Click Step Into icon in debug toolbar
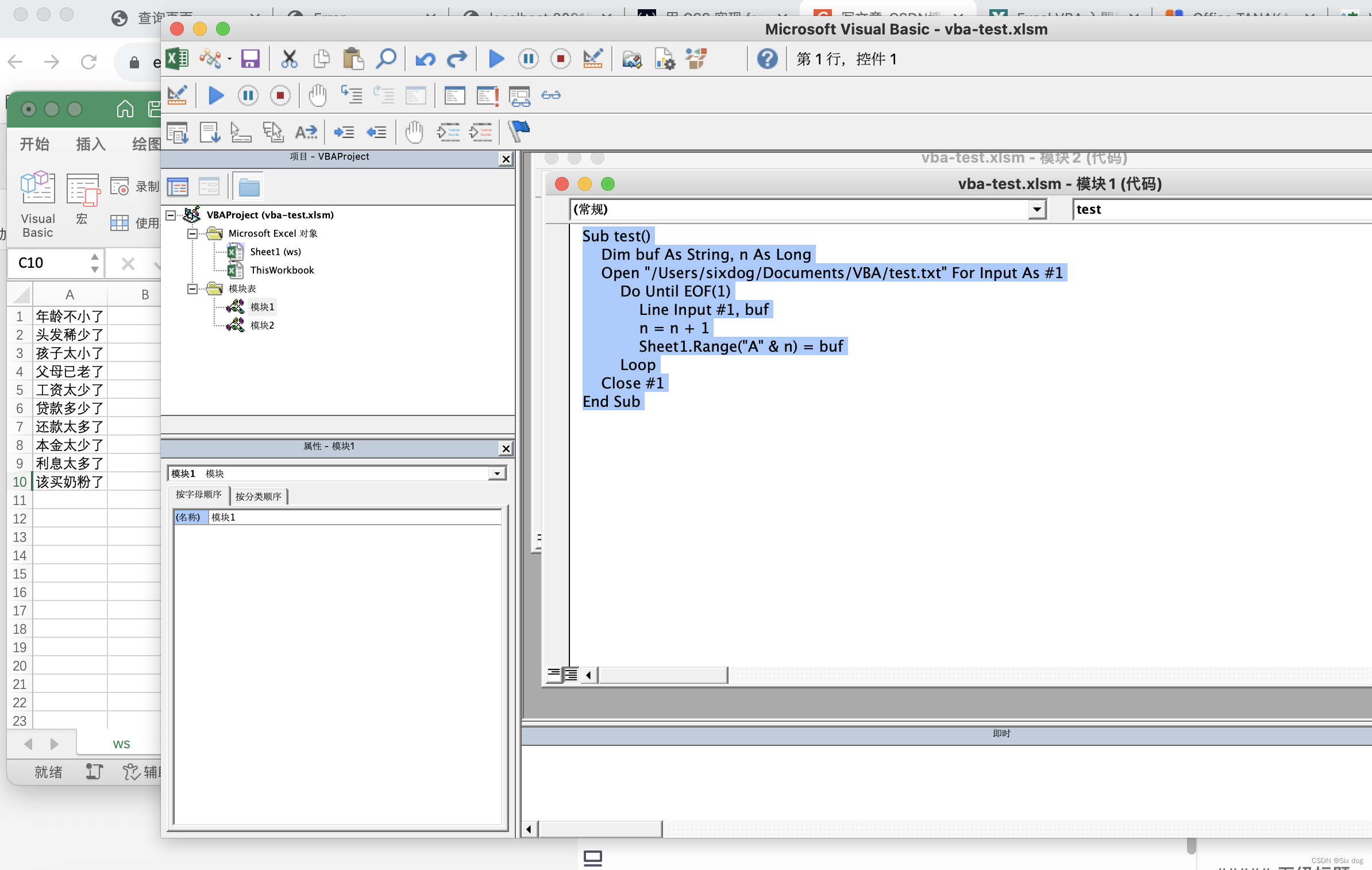The width and height of the screenshot is (1372, 870). tap(352, 95)
